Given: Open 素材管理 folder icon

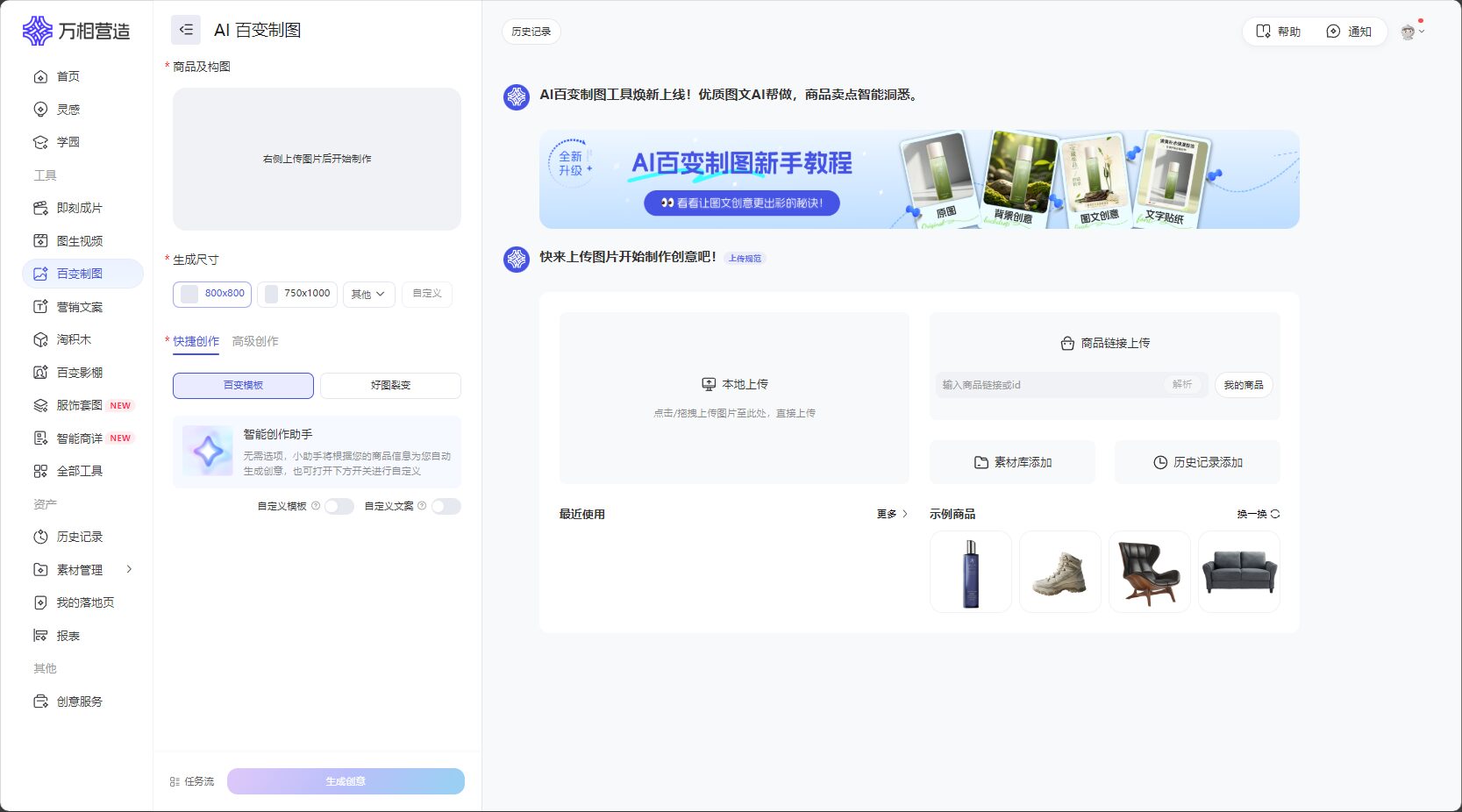Looking at the screenshot, I should pyautogui.click(x=40, y=570).
